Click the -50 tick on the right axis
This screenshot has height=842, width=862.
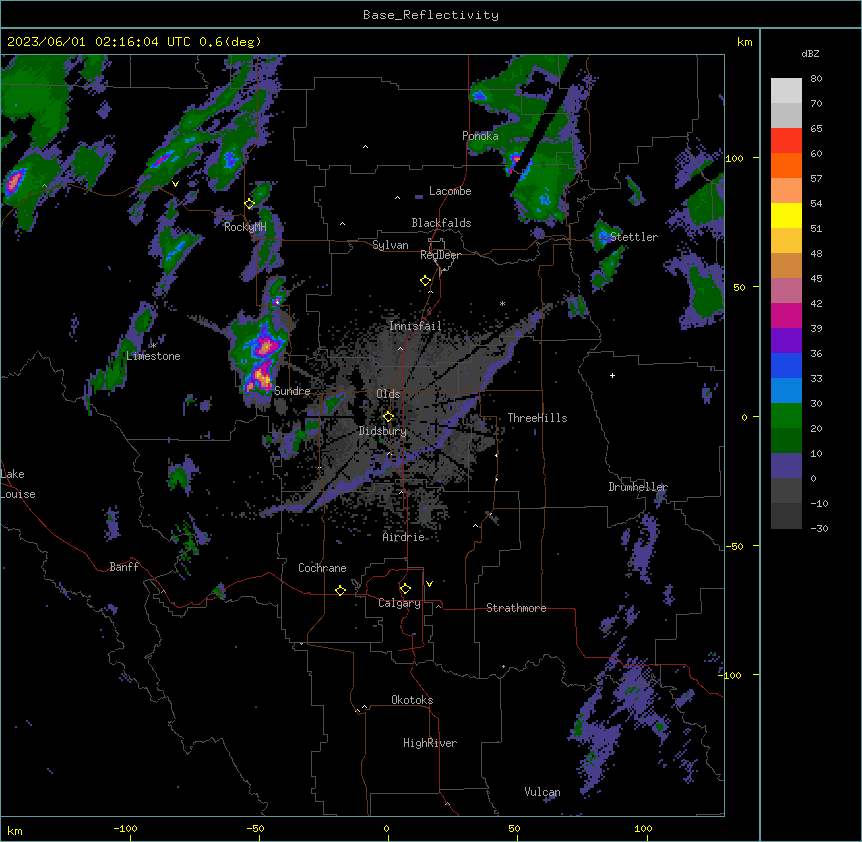[734, 546]
